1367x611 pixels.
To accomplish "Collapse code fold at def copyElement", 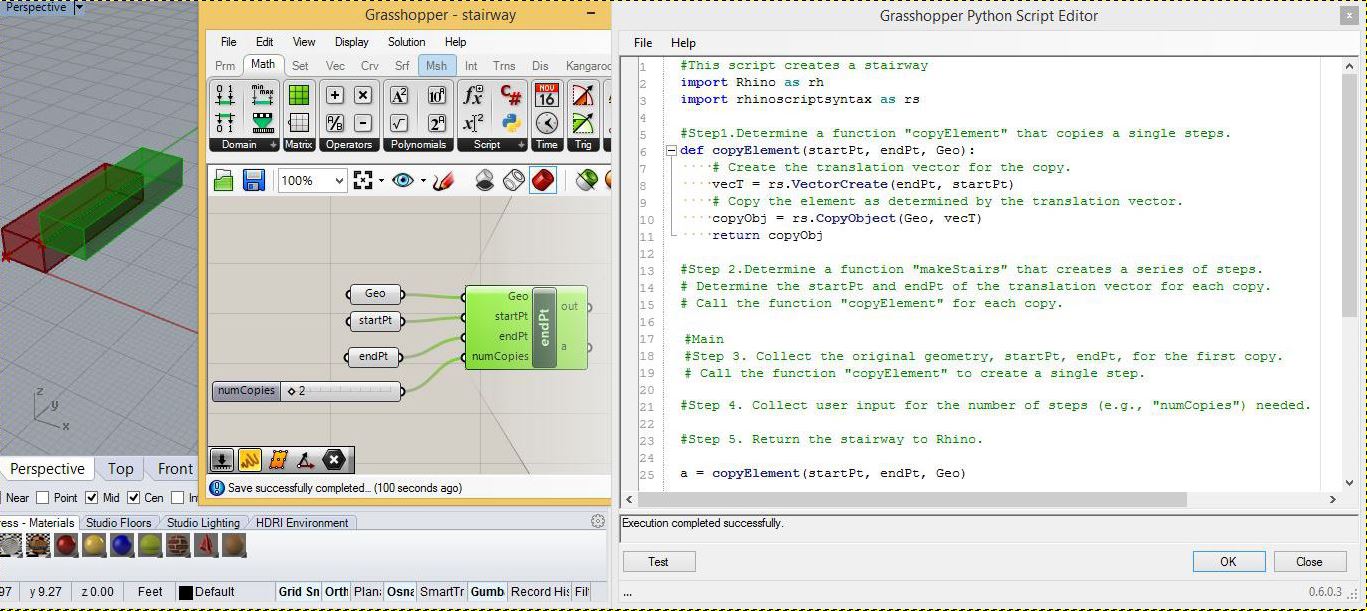I will point(671,151).
